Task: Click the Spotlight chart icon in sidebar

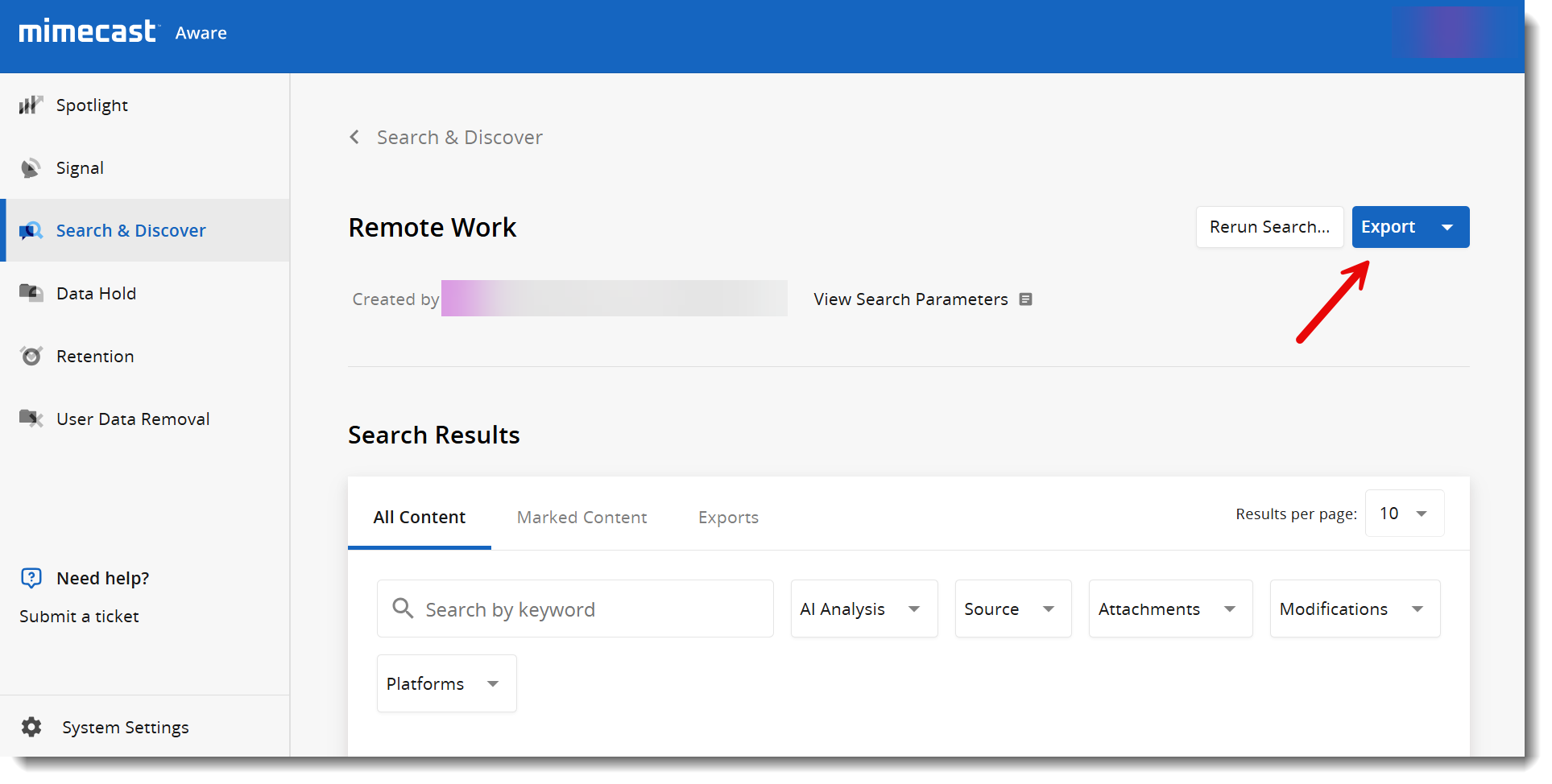Action: (31, 105)
